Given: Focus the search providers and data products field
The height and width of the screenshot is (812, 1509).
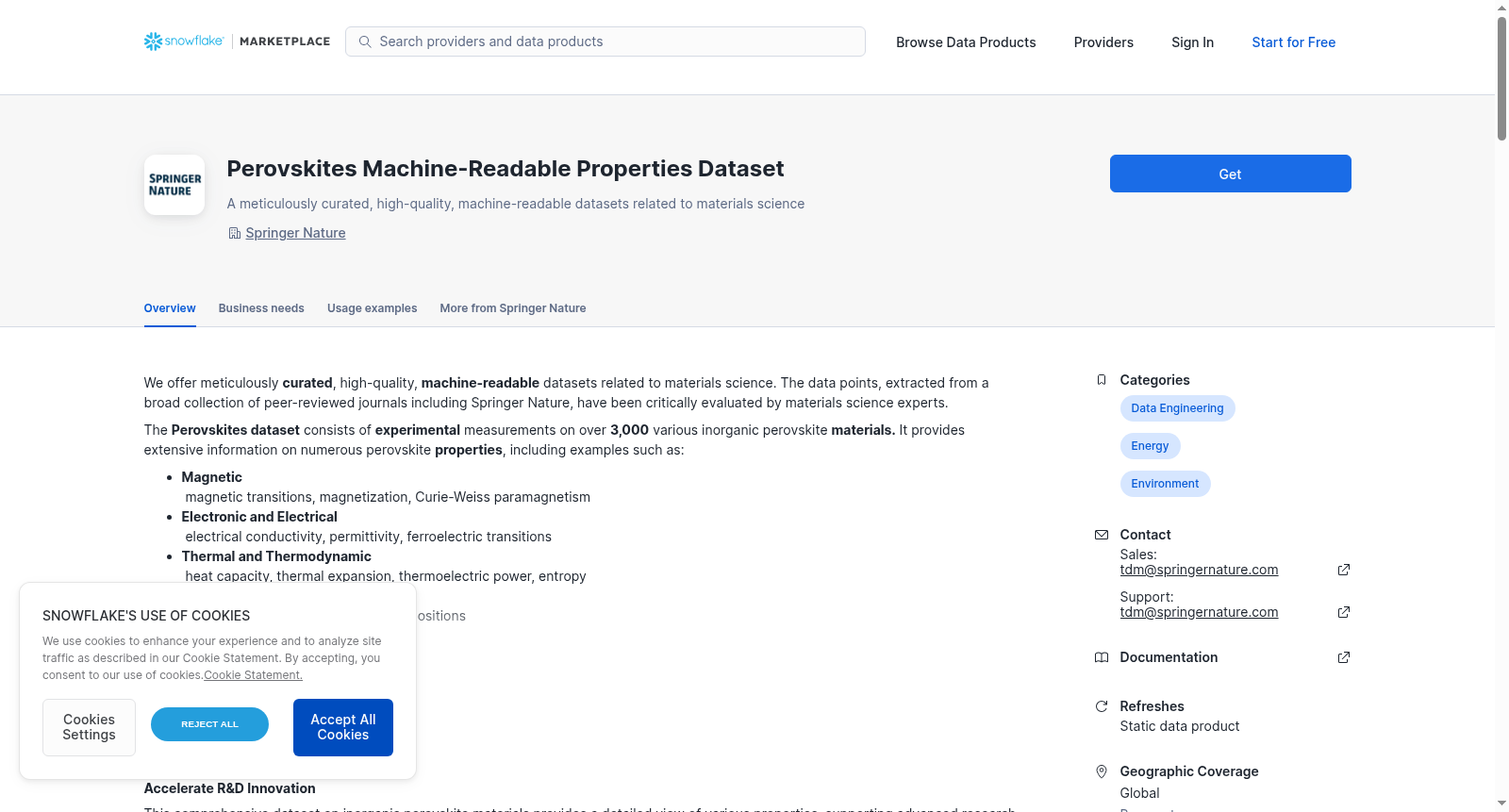Looking at the screenshot, I should [x=605, y=41].
